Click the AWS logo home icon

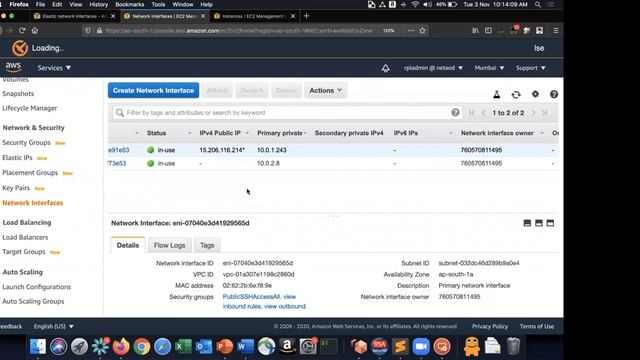click(x=13, y=67)
